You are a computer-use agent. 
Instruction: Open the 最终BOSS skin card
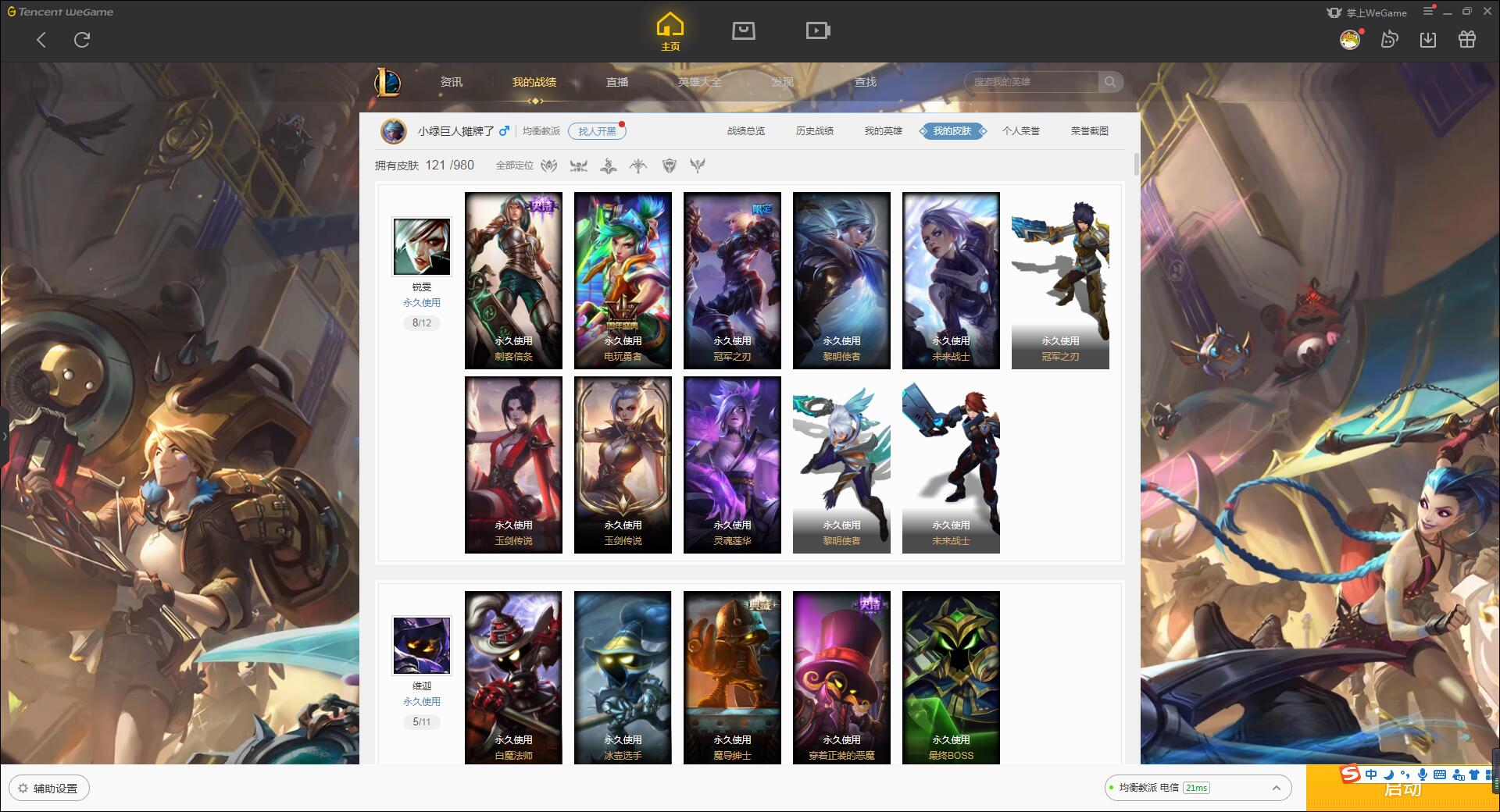click(x=951, y=677)
